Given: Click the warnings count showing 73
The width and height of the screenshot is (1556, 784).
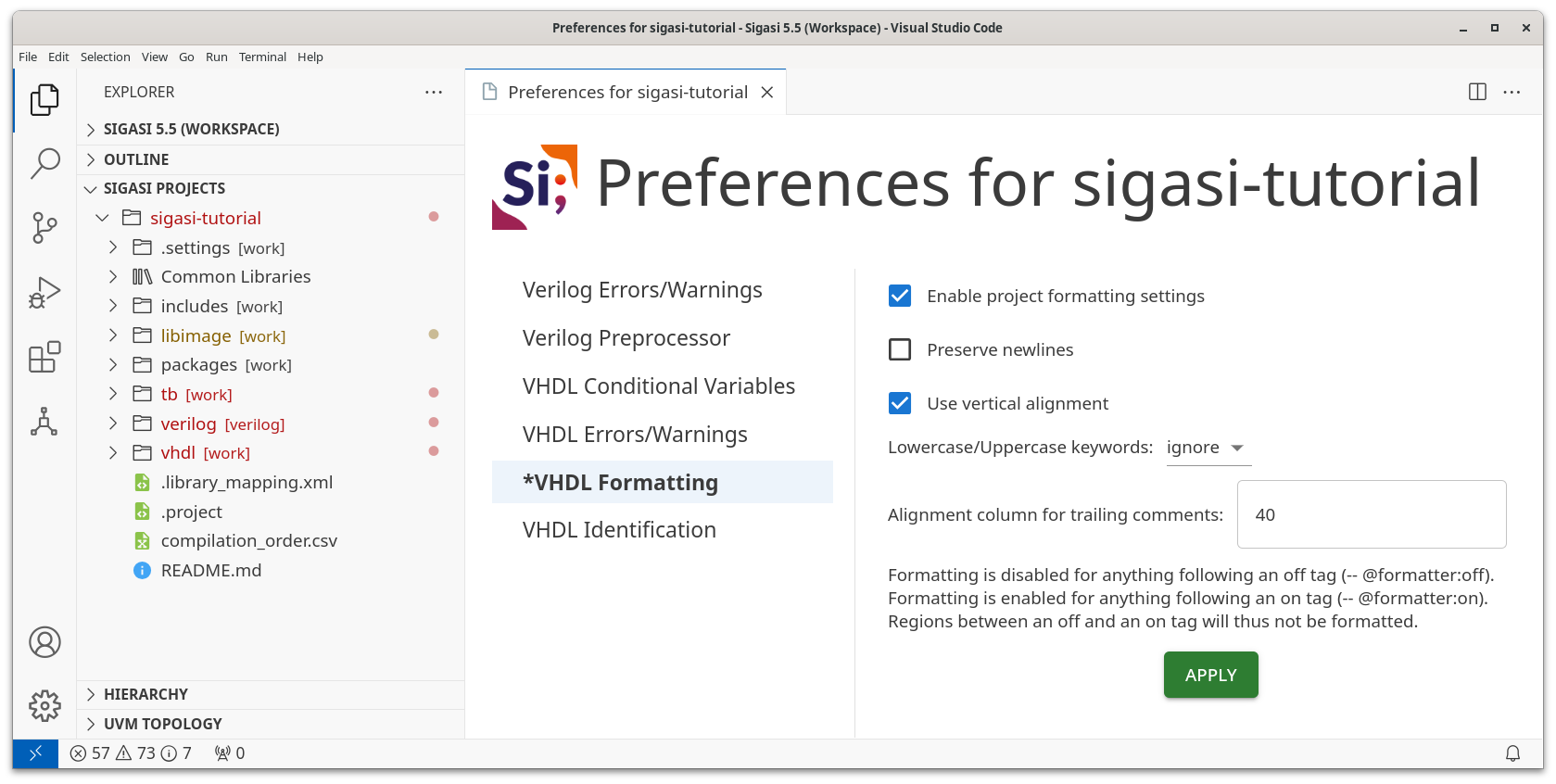Looking at the screenshot, I should [x=135, y=753].
